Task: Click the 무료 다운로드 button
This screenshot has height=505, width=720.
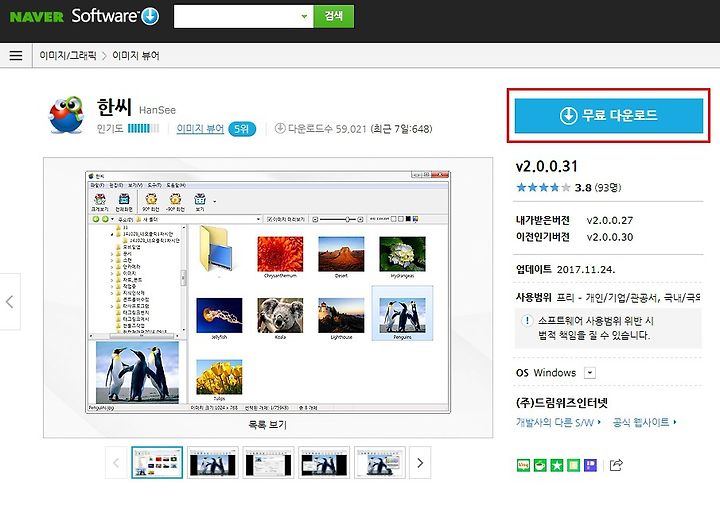Action: point(608,116)
